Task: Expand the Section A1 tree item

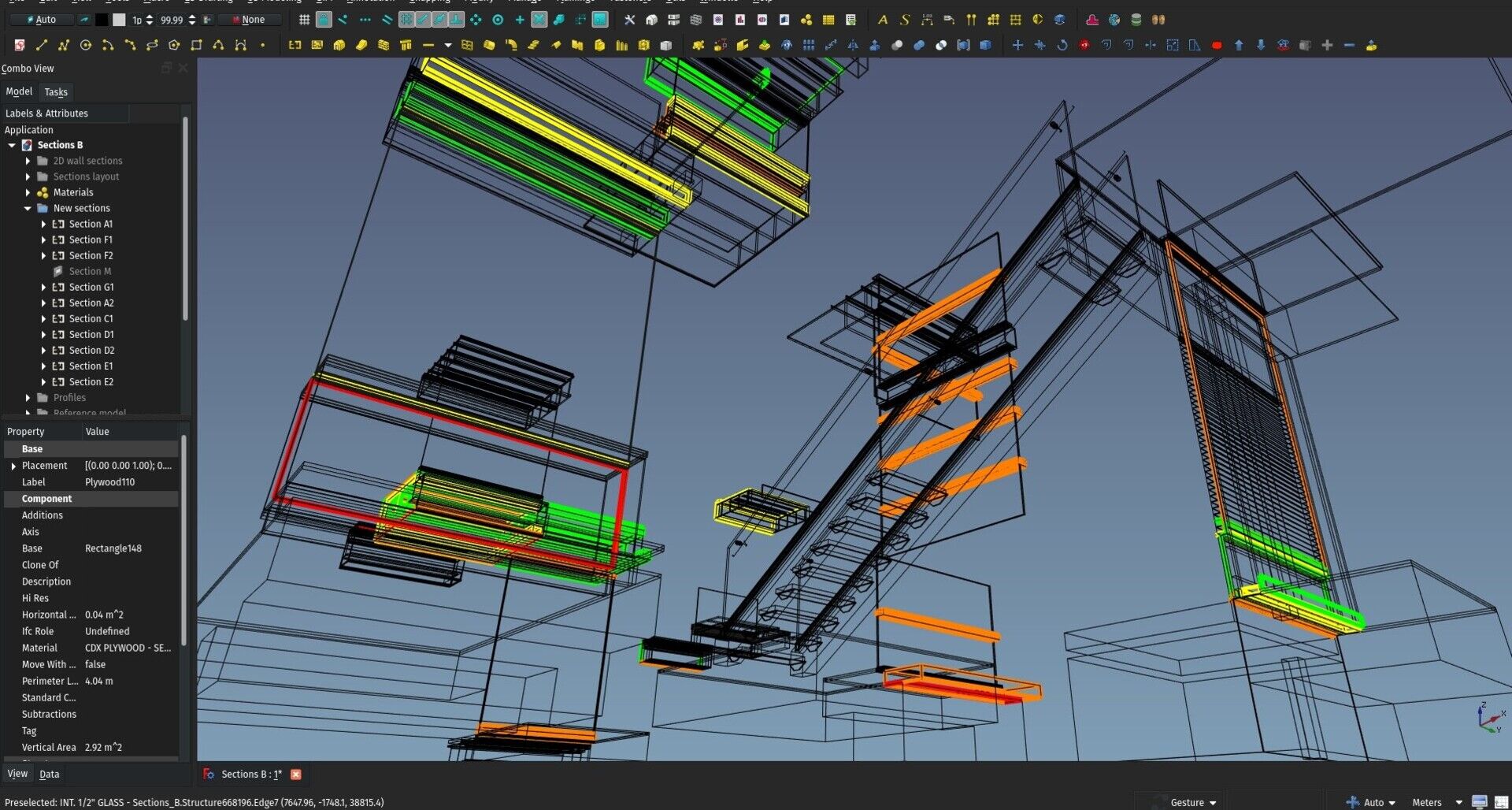Action: [x=43, y=225]
